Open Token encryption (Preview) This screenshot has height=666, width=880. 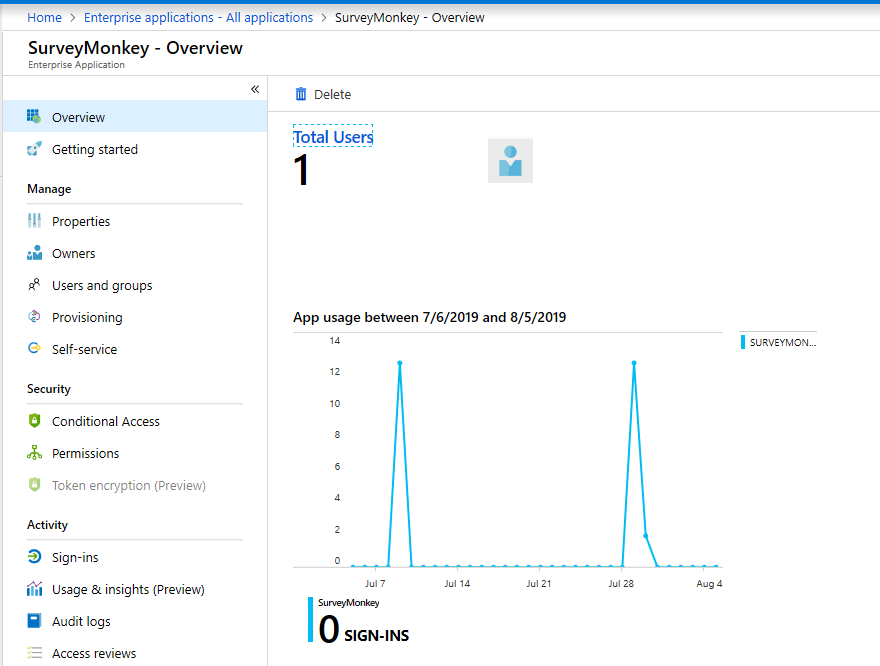coord(135,485)
